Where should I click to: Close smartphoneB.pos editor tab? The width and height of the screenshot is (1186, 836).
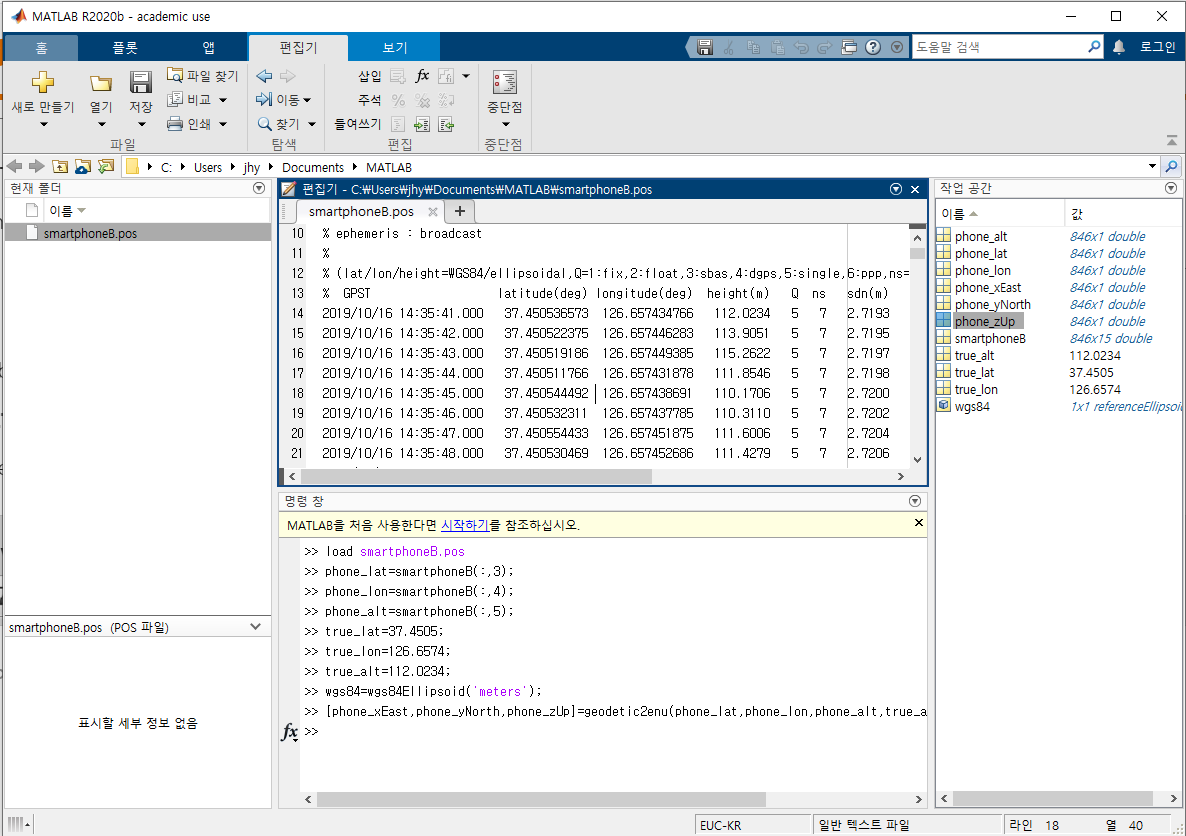433,212
